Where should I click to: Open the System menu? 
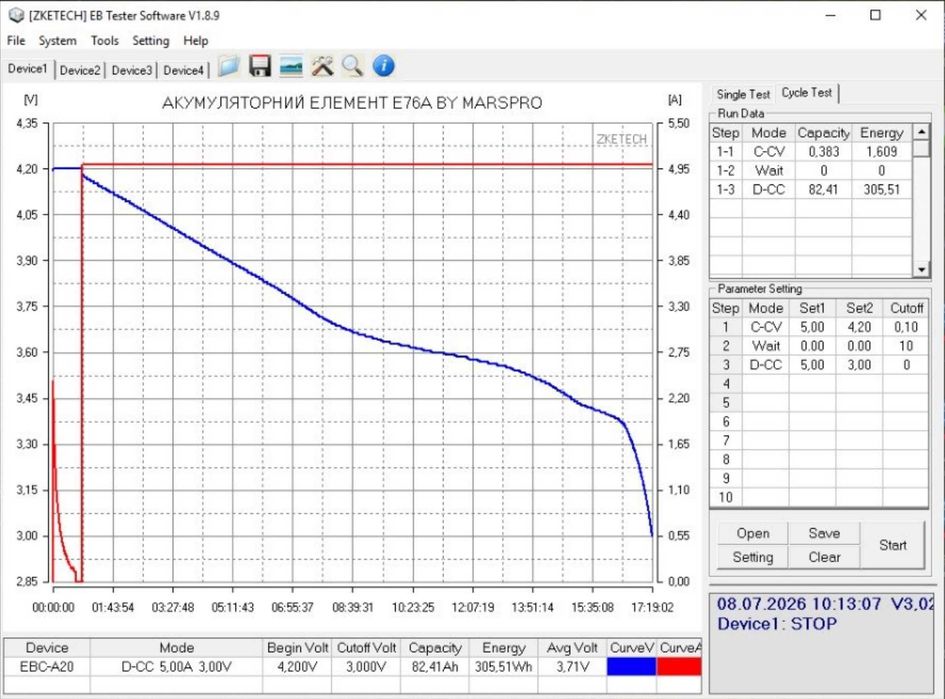[57, 40]
